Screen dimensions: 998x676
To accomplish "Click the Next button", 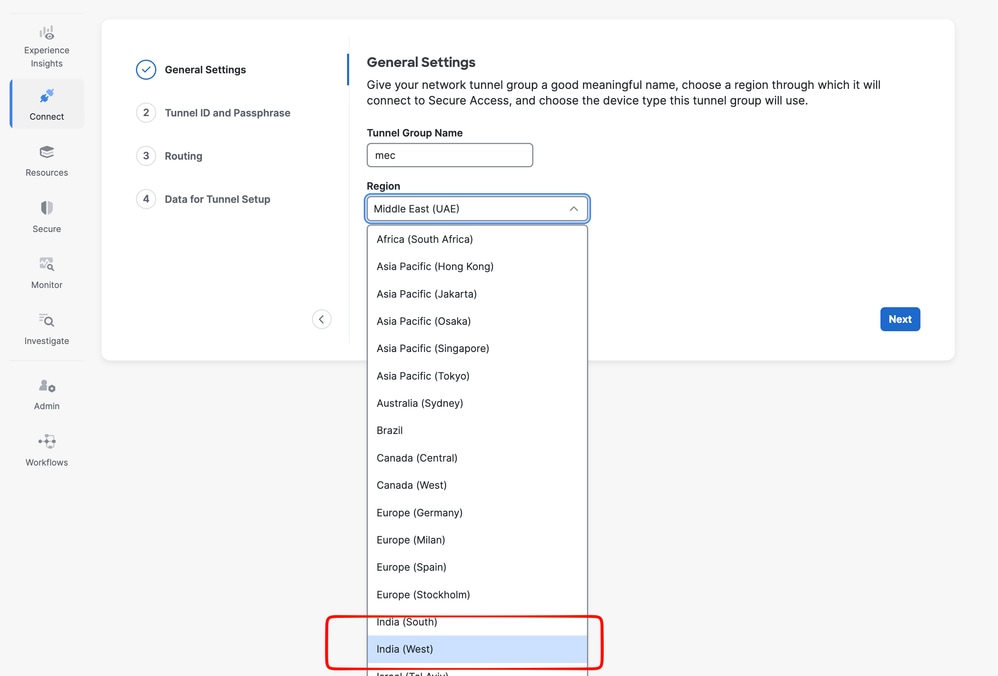I will [x=900, y=319].
